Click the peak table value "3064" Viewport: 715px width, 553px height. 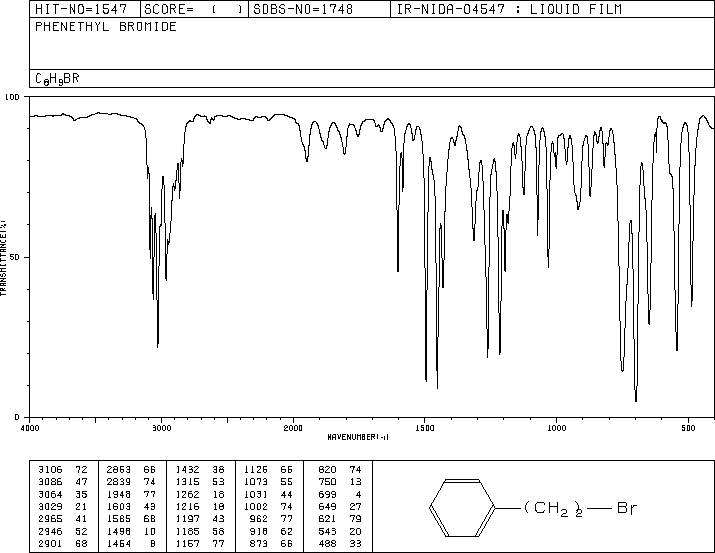pos(50,494)
